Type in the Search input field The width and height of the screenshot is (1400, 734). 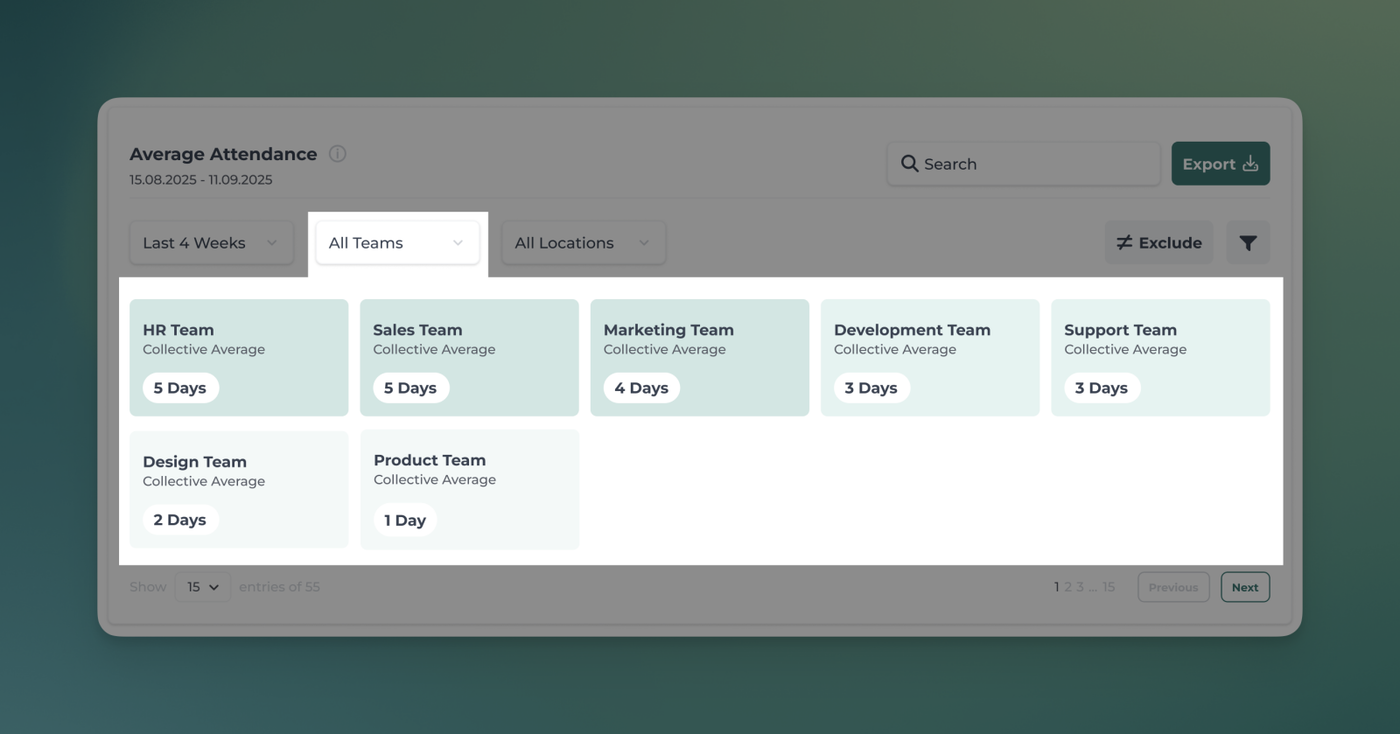coord(1035,164)
